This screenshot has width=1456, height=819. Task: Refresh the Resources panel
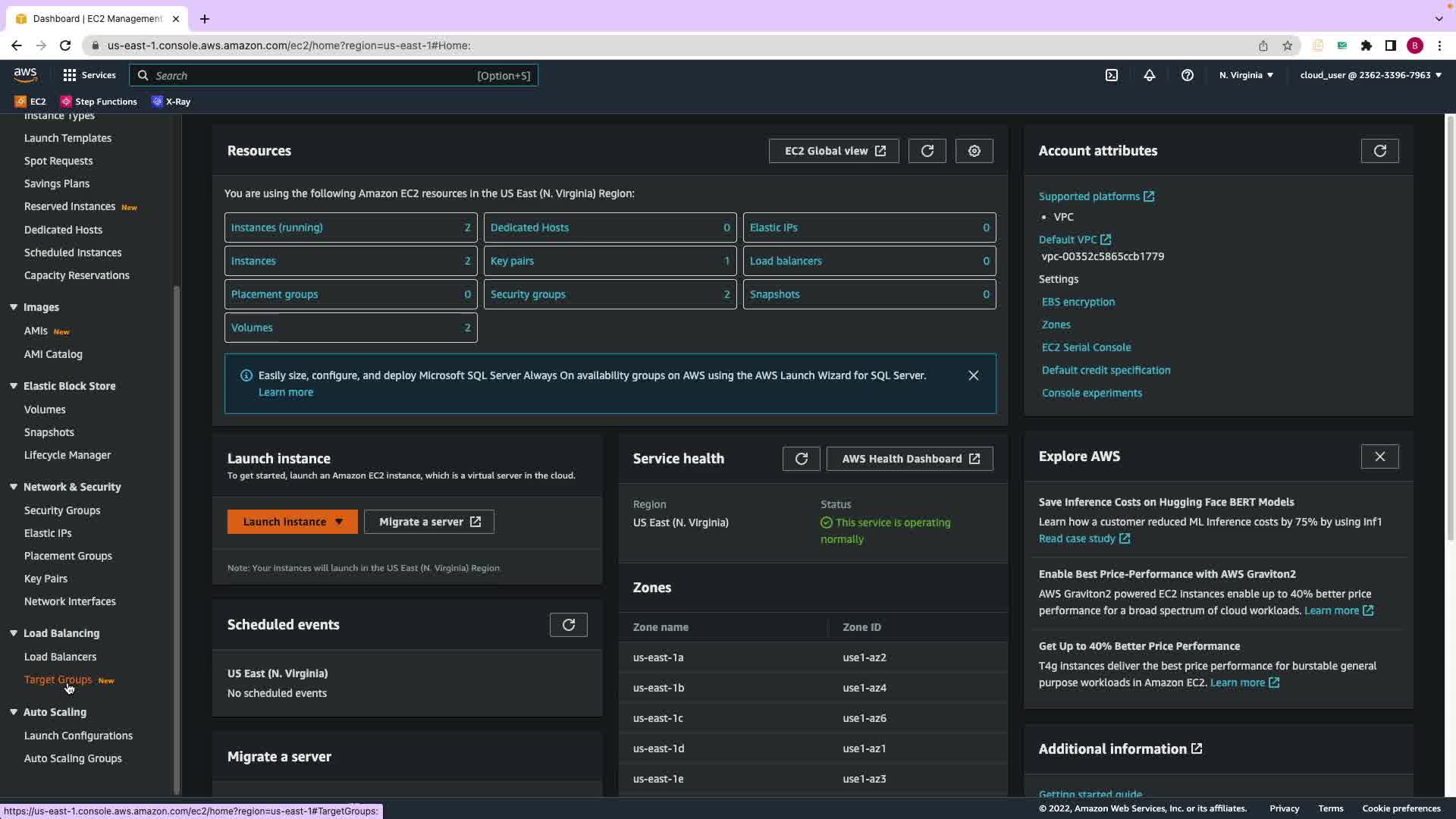coord(927,151)
